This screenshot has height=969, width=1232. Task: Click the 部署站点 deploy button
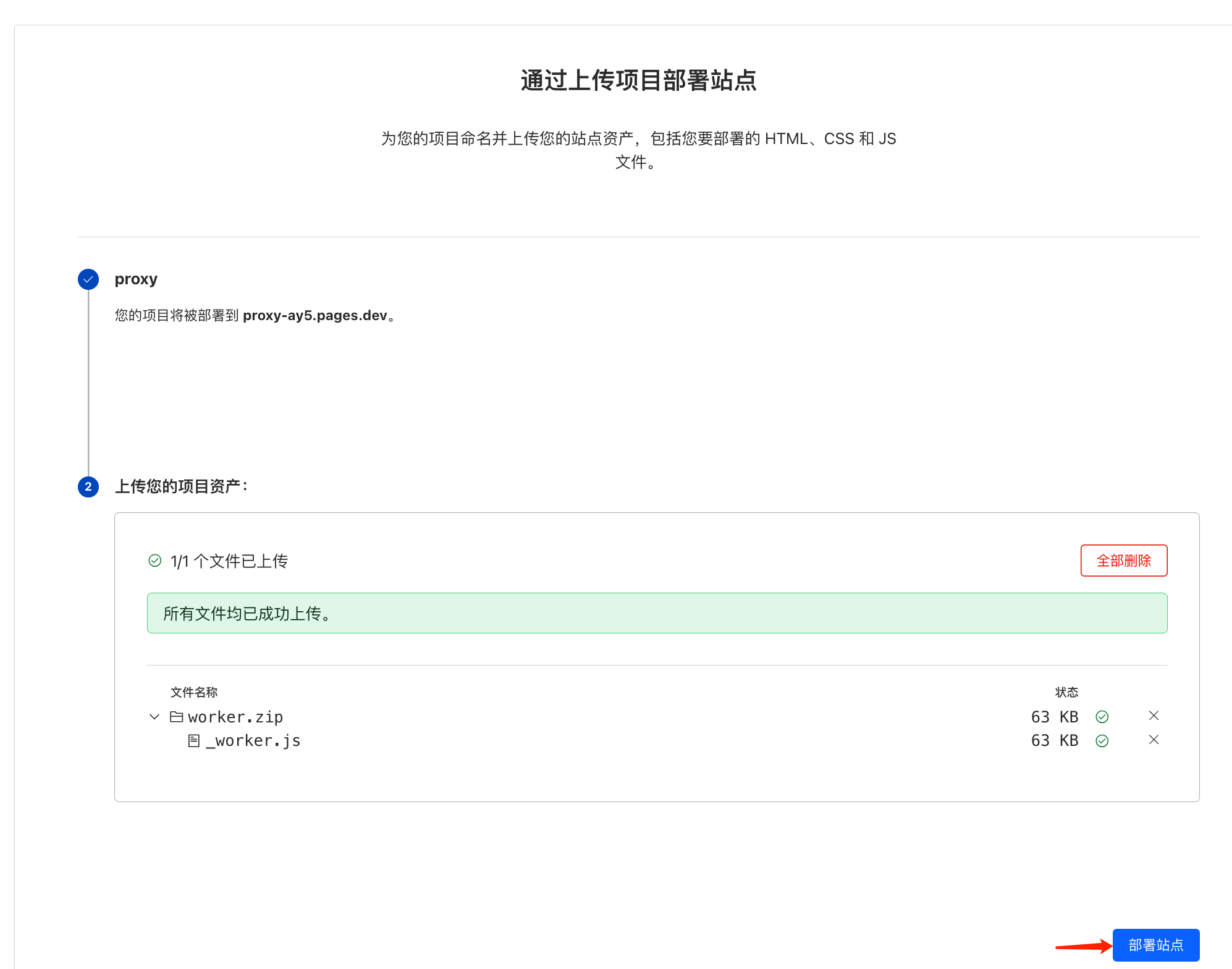coord(1155,945)
